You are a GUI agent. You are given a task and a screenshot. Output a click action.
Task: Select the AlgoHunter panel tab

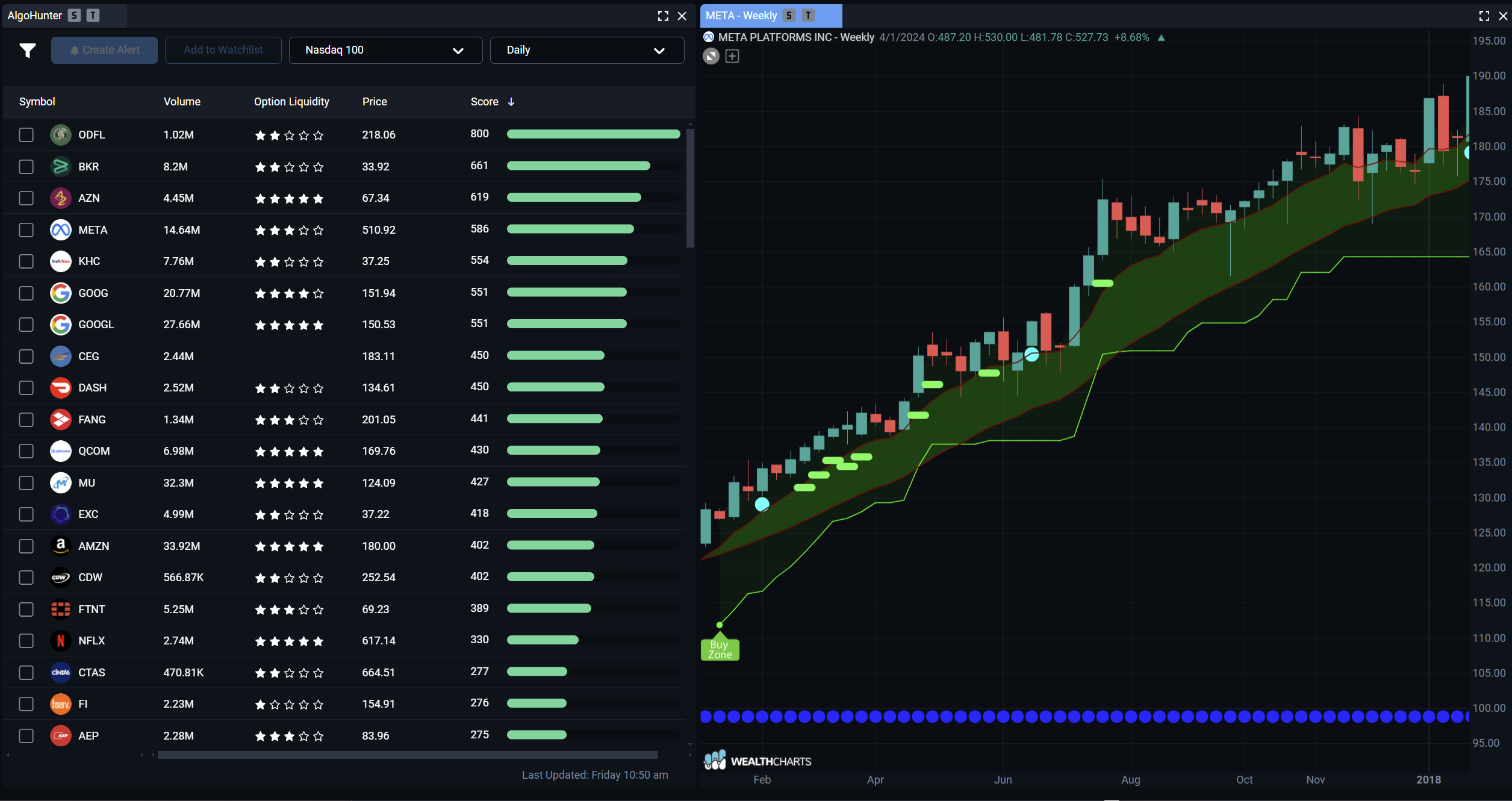36,16
